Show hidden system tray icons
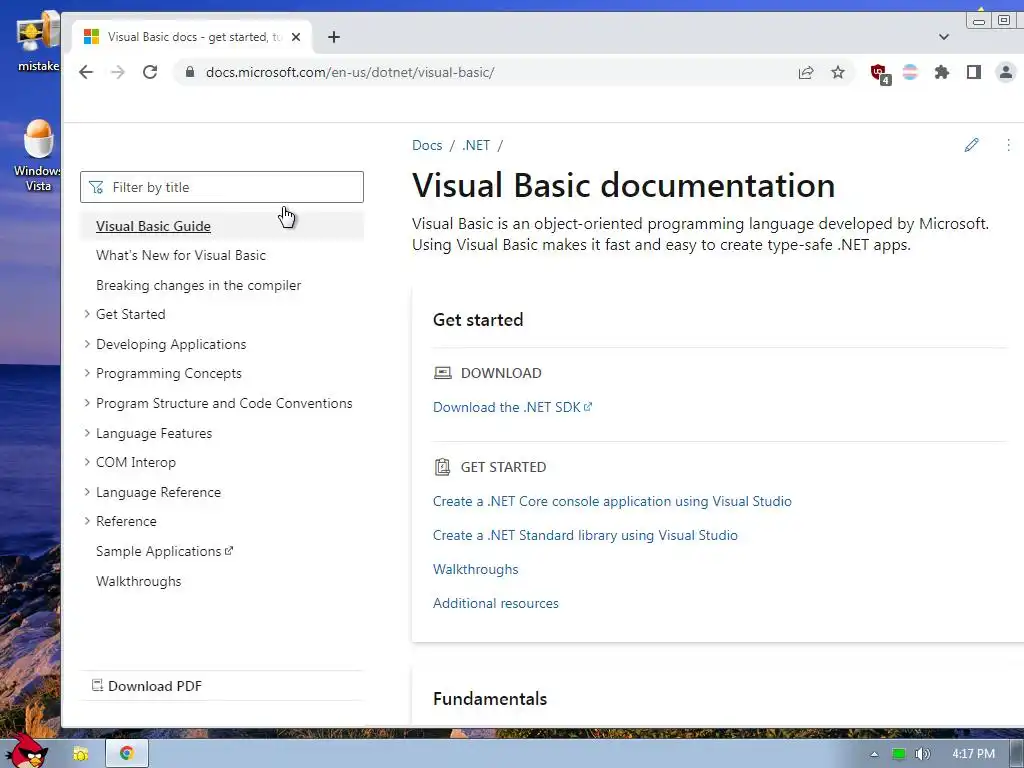The height and width of the screenshot is (768, 1024). 874,754
